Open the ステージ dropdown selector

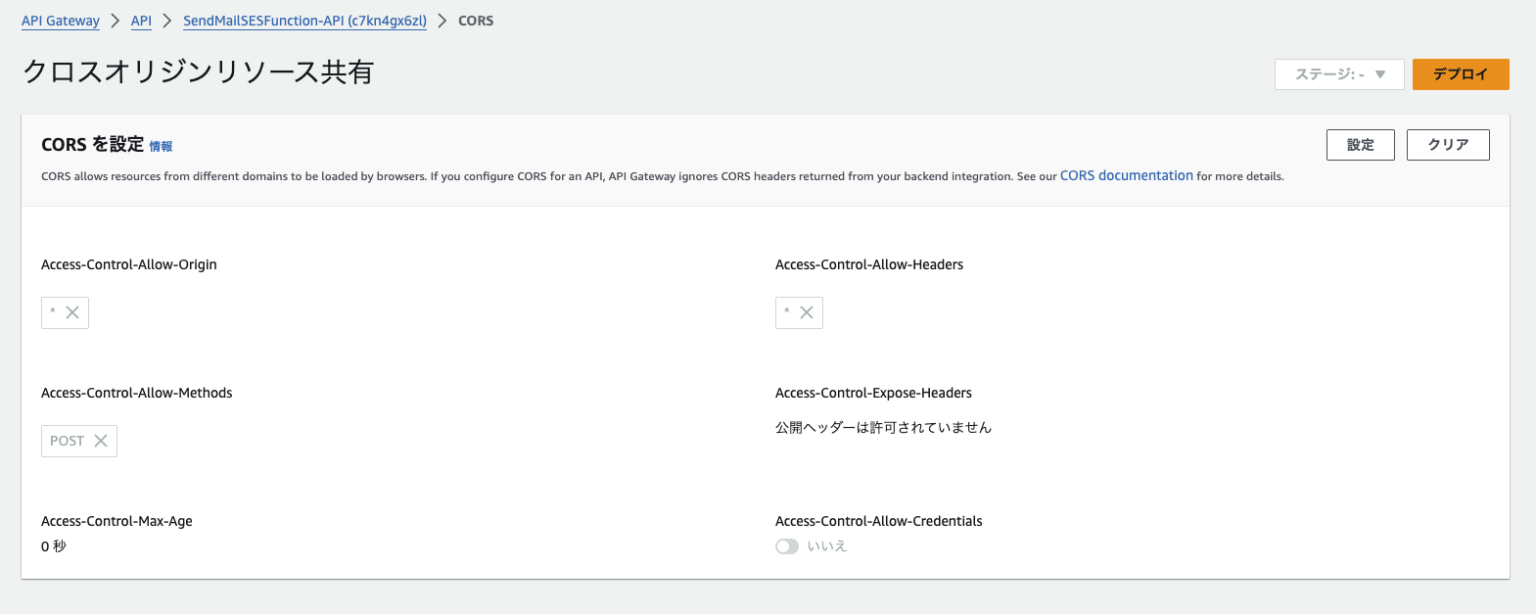[1339, 73]
